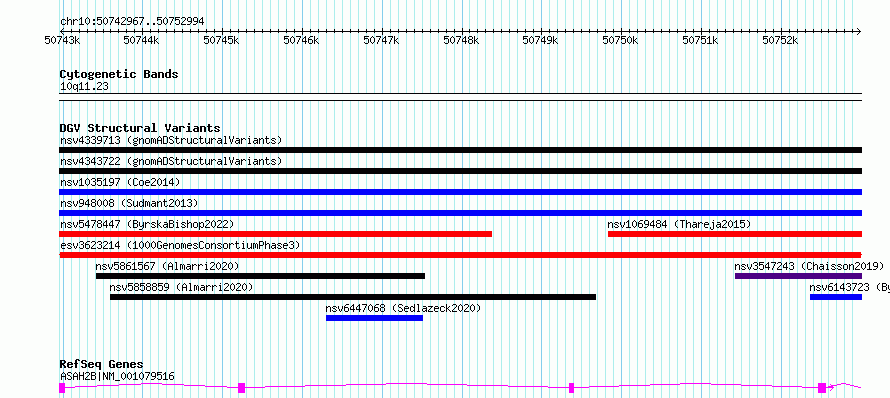890x398 pixels.
Task: Select the black bar for nsv5858859
Action: tap(353, 297)
